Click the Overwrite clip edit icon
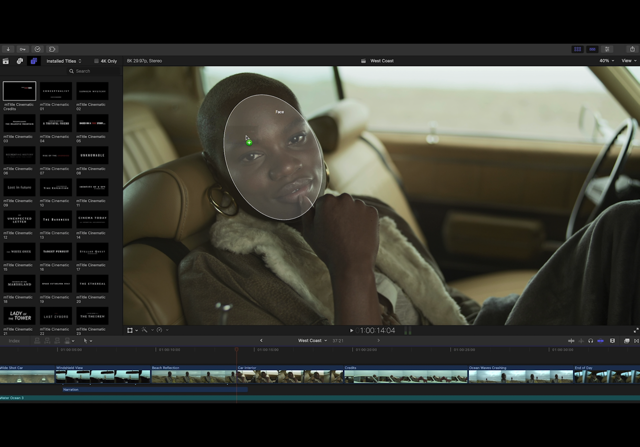This screenshot has width=640, height=447. [67, 341]
